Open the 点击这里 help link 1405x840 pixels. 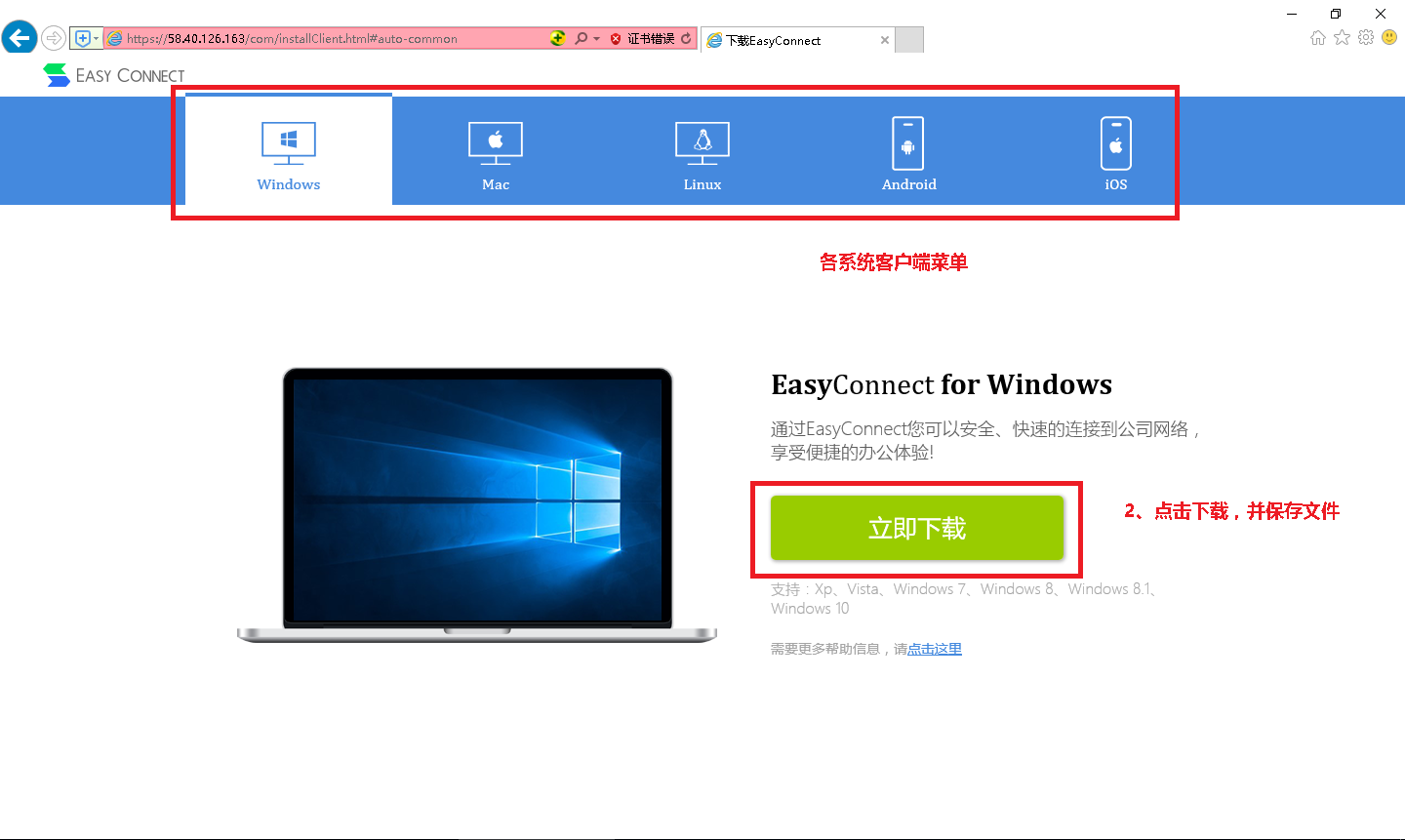point(935,649)
